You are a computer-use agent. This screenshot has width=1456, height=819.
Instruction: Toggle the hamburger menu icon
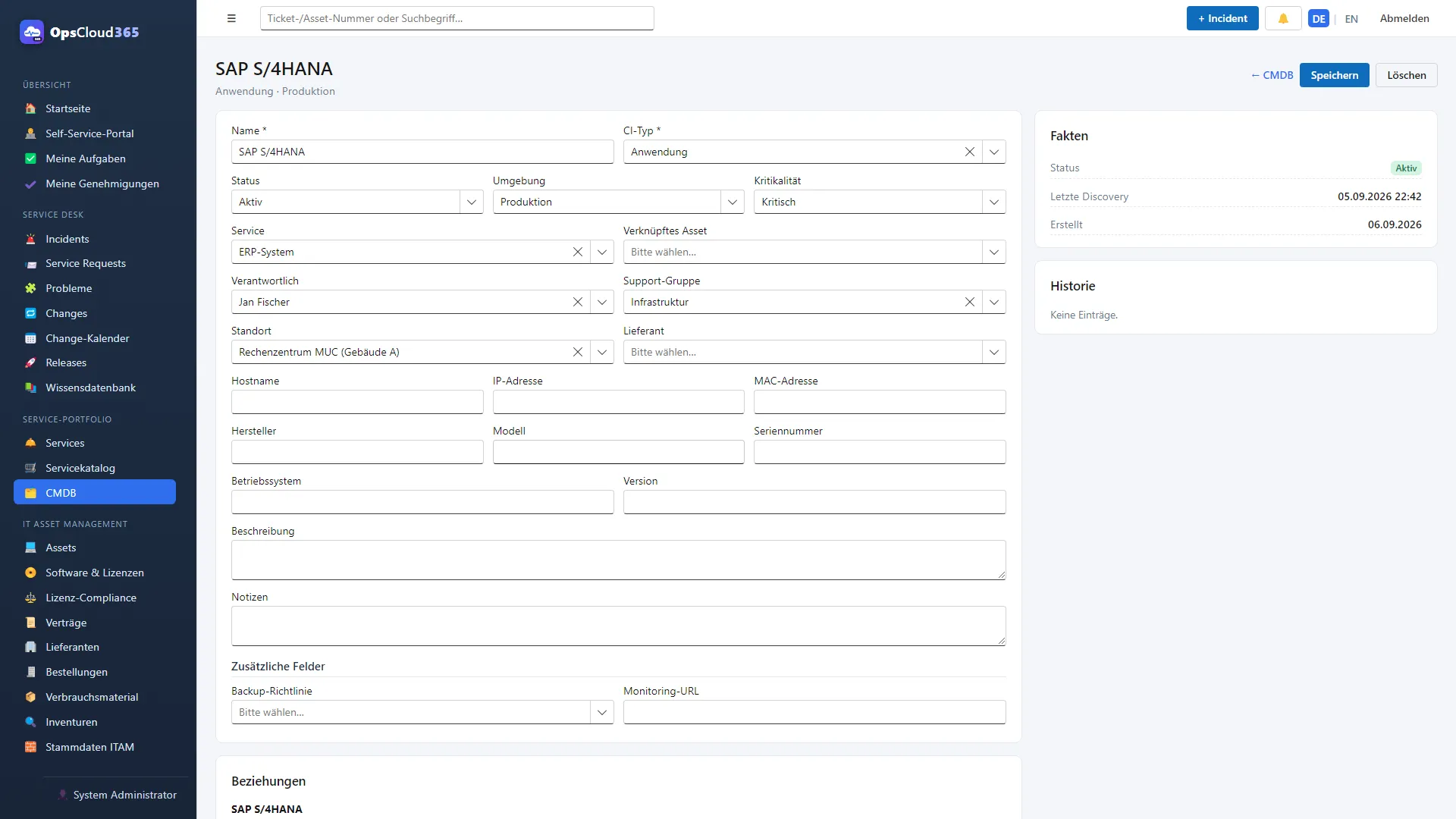click(x=231, y=18)
